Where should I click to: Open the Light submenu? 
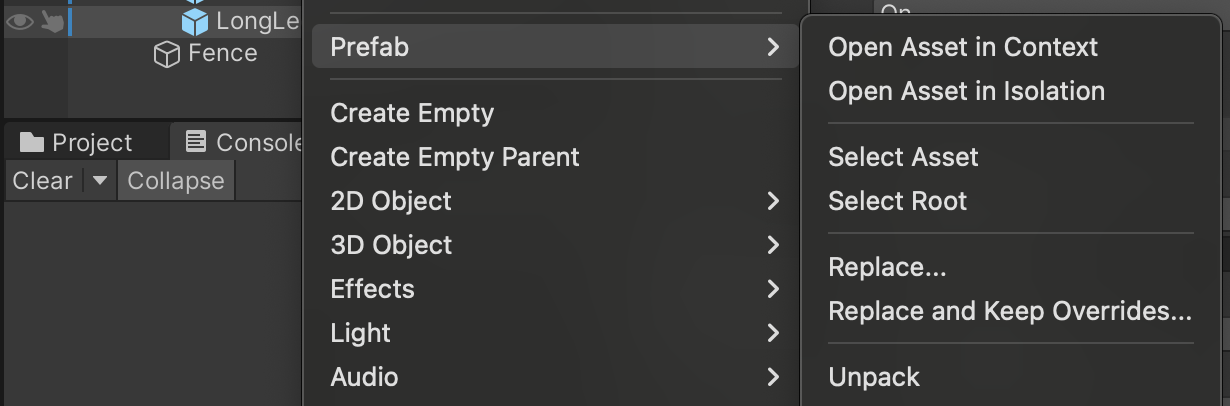(360, 333)
